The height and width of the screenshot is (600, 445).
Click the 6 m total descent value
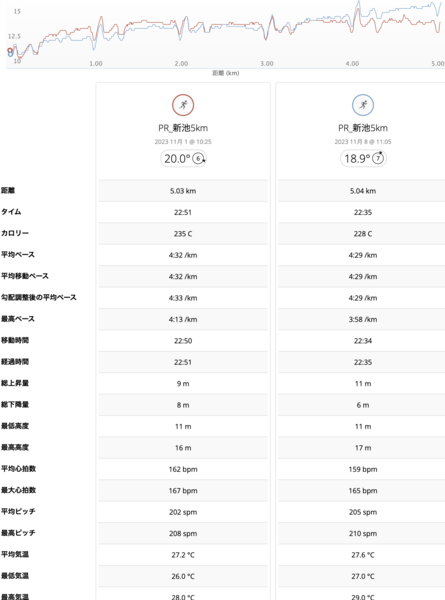pos(363,405)
